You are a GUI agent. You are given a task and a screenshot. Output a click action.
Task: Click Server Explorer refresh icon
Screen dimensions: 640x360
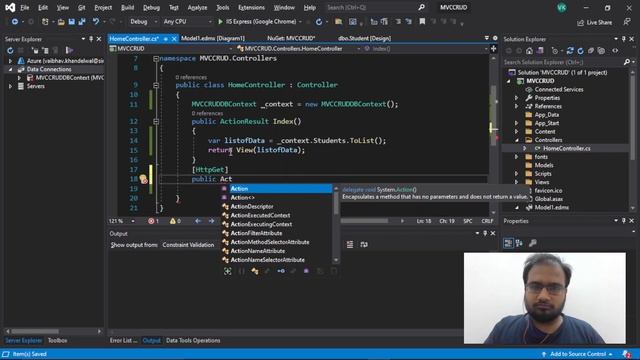click(10, 51)
